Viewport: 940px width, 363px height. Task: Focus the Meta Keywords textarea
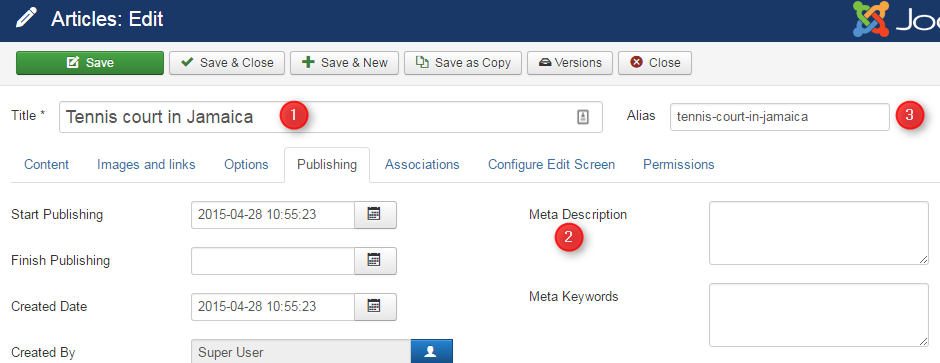click(819, 315)
